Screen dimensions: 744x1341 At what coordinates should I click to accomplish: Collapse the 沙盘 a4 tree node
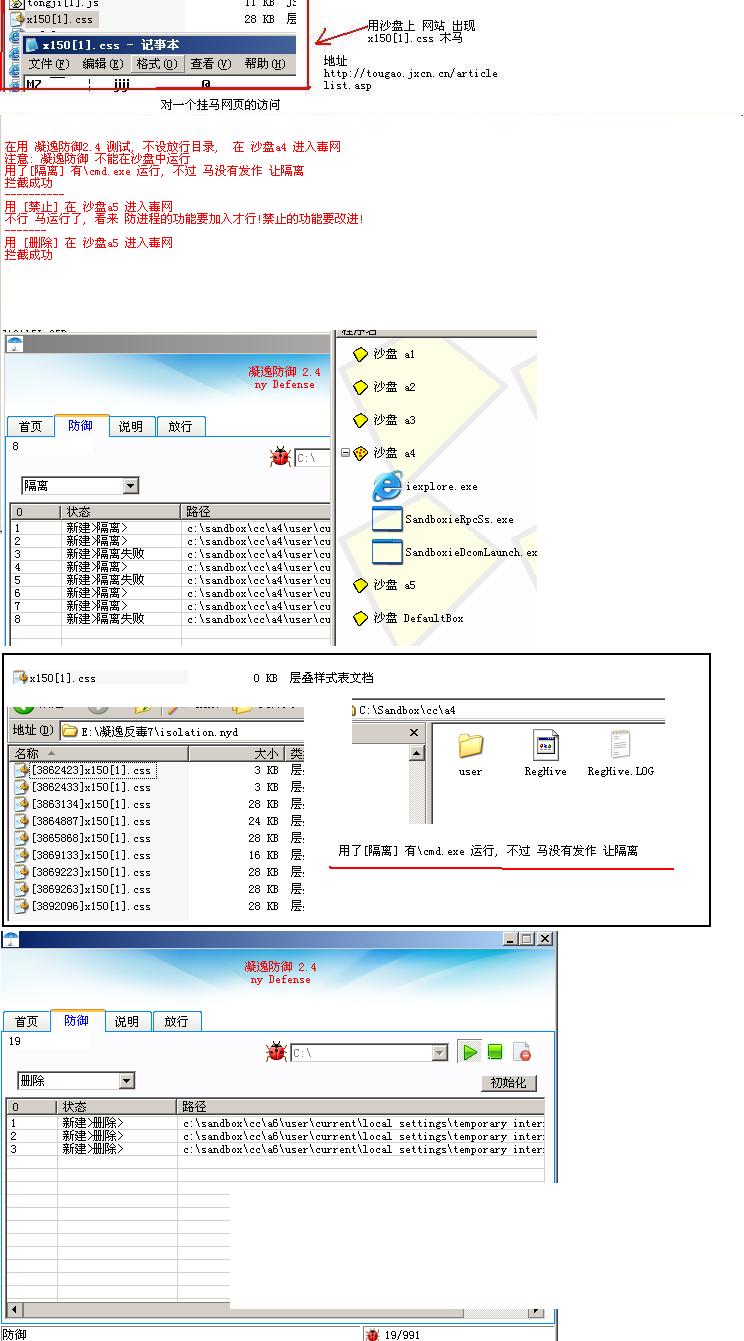346,453
